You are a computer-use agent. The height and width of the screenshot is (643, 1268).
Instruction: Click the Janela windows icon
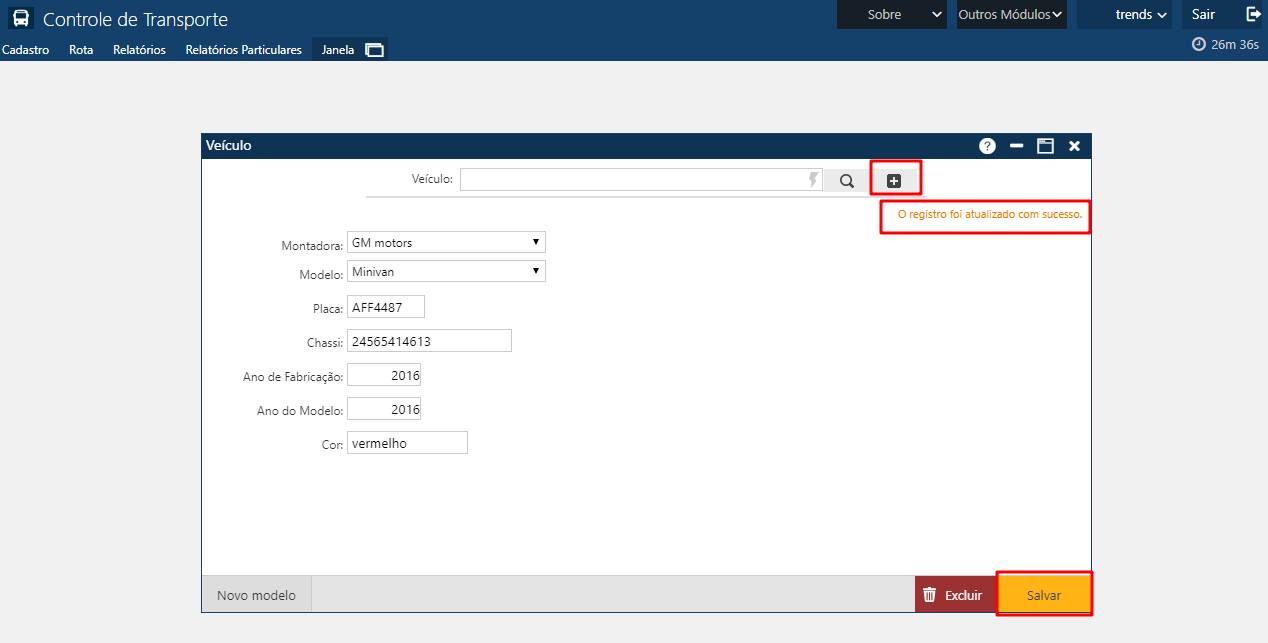[x=375, y=50]
